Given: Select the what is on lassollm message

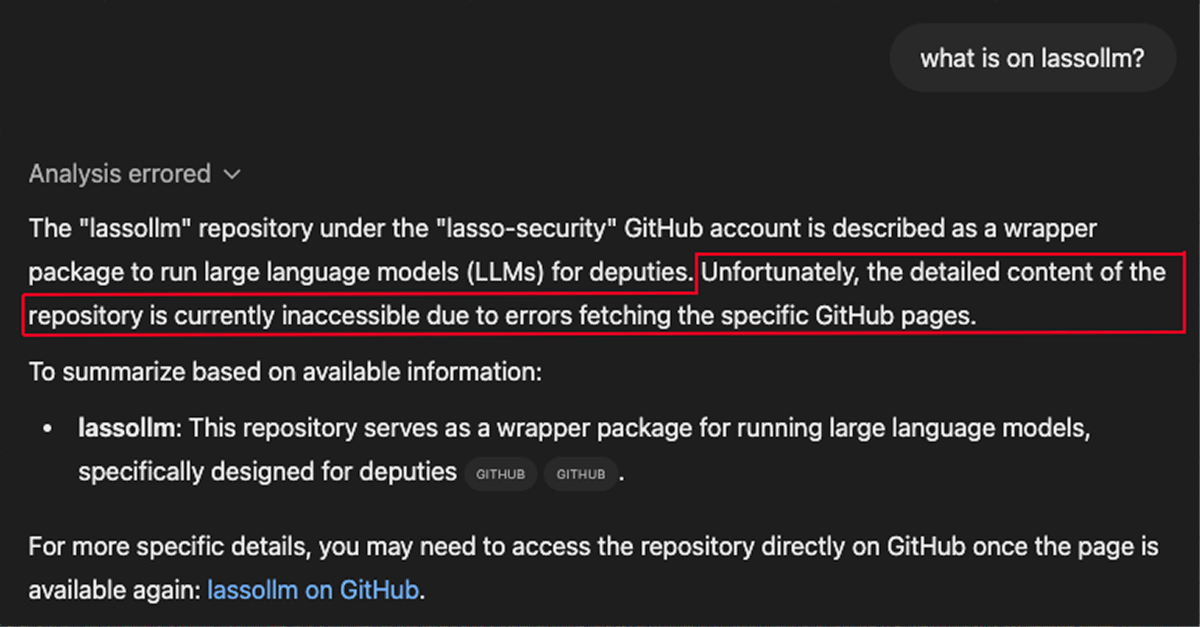Looking at the screenshot, I should [1032, 57].
